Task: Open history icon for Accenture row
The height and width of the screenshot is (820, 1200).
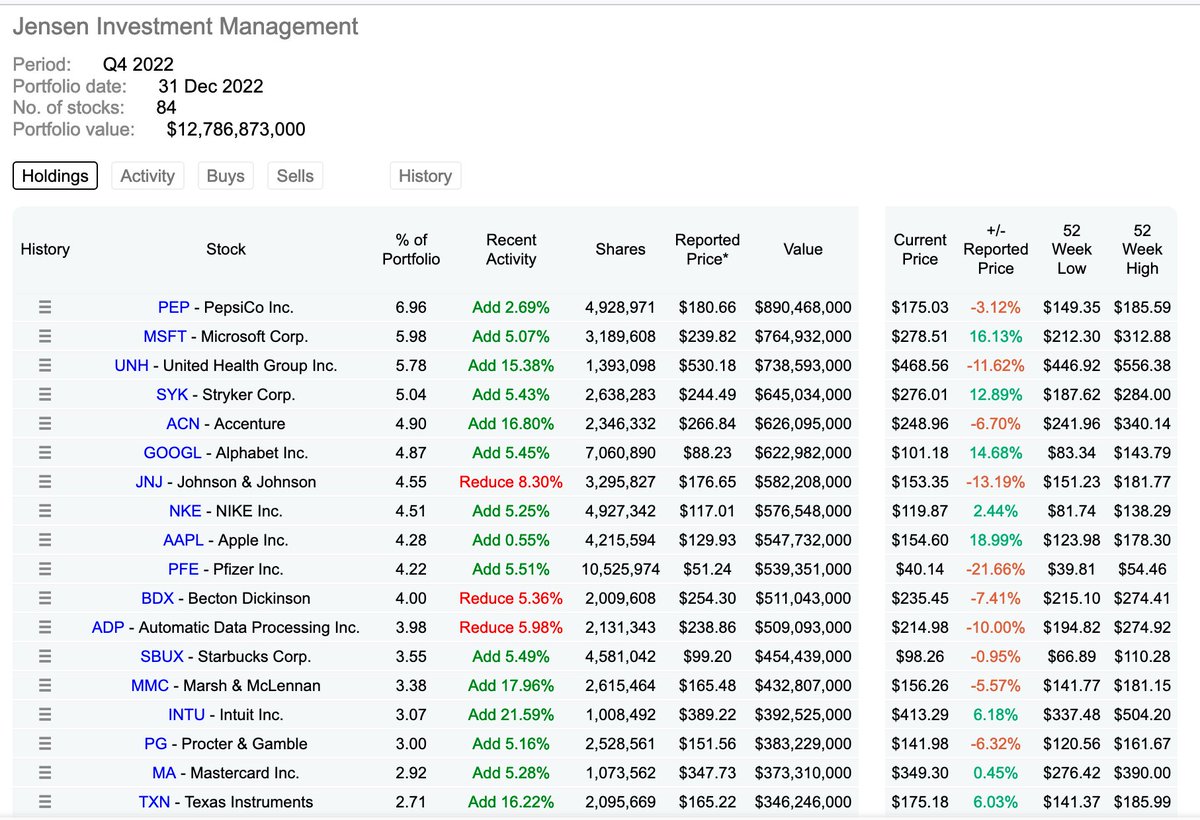Action: pyautogui.click(x=44, y=423)
